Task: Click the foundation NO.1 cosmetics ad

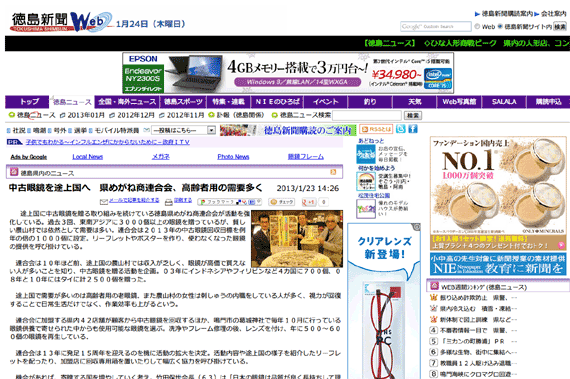Action: (498, 193)
